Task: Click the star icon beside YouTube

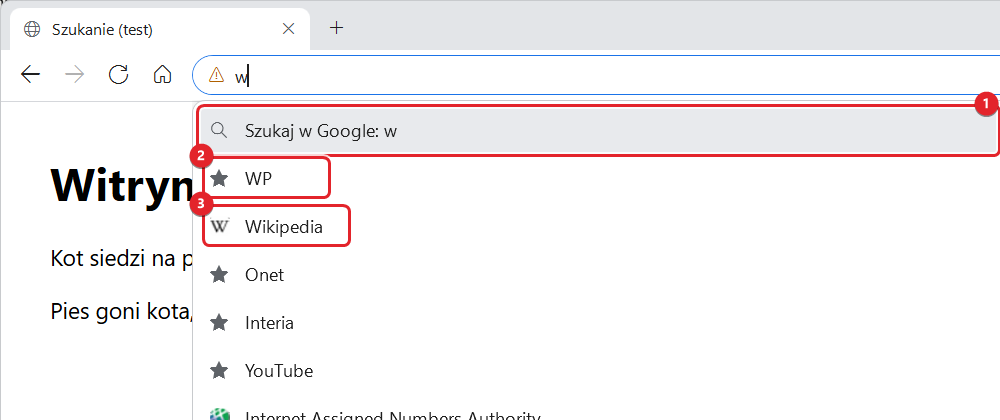Action: tap(219, 370)
